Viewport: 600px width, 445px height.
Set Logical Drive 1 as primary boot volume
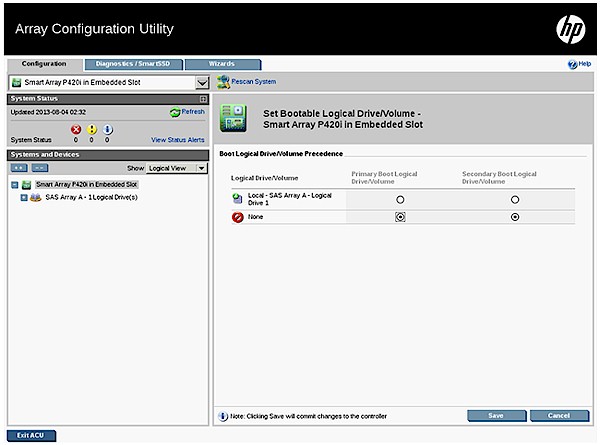400,200
